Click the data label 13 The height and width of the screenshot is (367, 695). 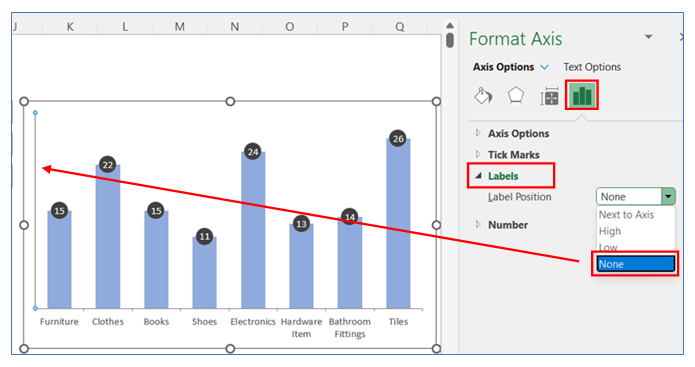(x=301, y=224)
